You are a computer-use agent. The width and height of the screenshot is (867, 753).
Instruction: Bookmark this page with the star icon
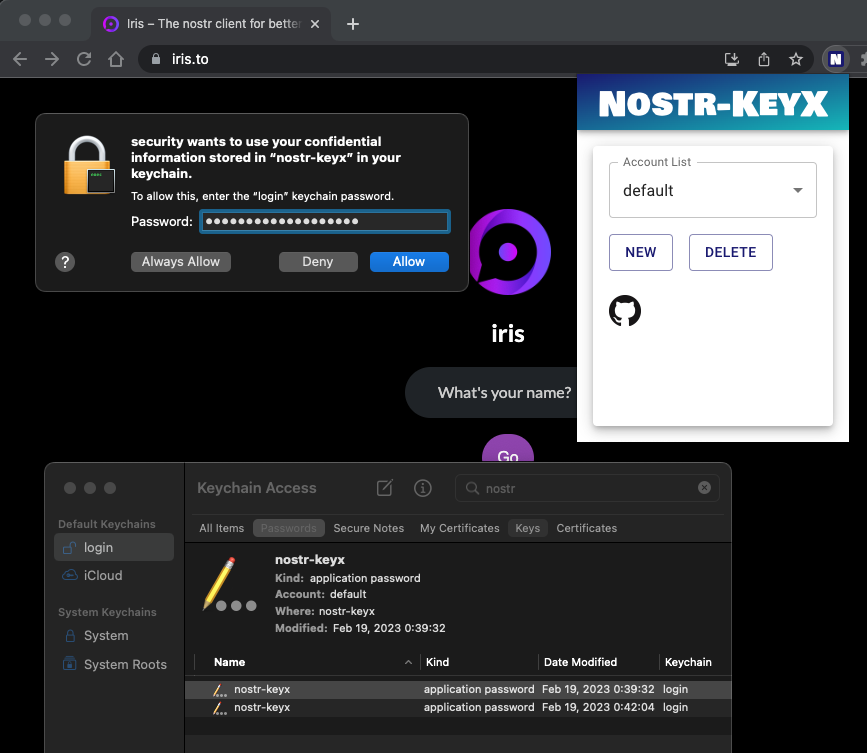(x=796, y=59)
